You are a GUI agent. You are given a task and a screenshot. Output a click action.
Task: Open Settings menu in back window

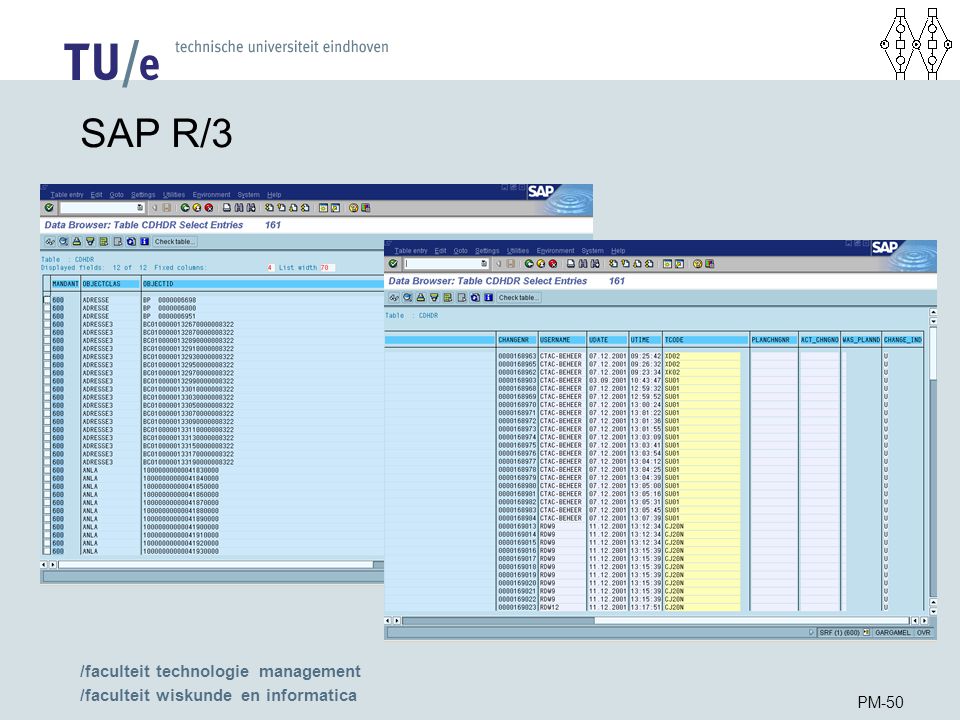tap(143, 195)
